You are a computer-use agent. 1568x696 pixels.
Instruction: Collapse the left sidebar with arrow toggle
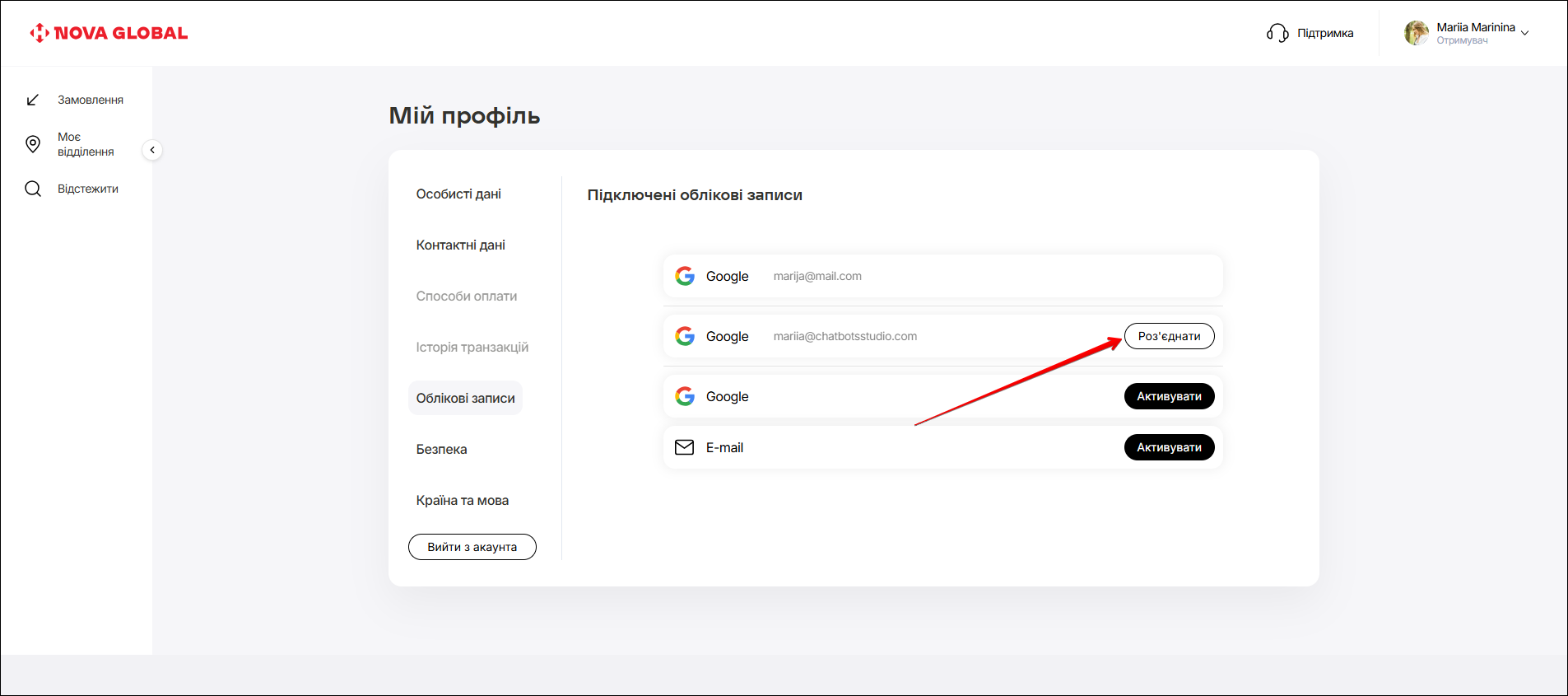[x=152, y=150]
